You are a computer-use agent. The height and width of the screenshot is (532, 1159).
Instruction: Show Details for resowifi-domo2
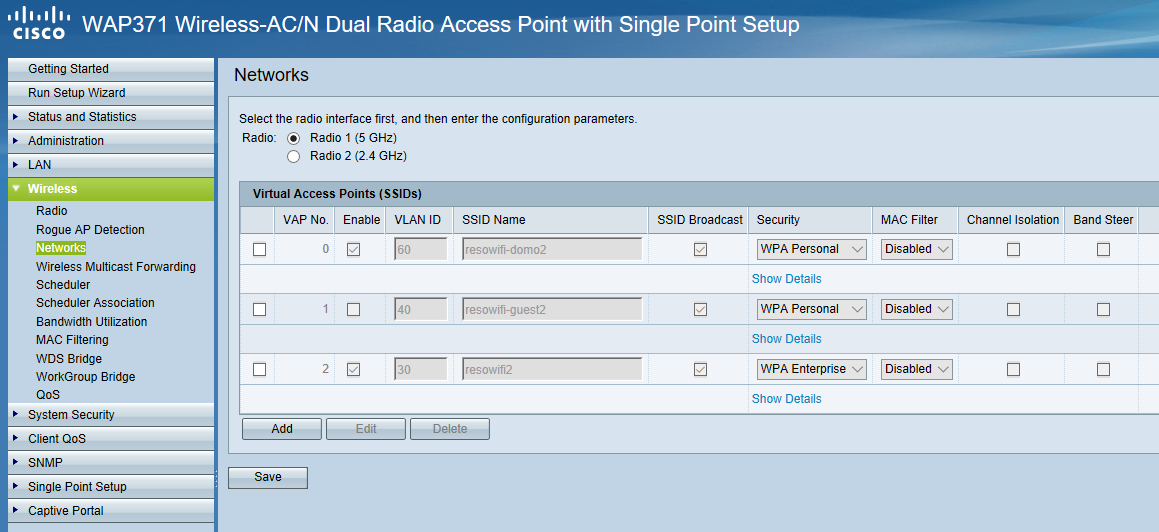coord(786,279)
